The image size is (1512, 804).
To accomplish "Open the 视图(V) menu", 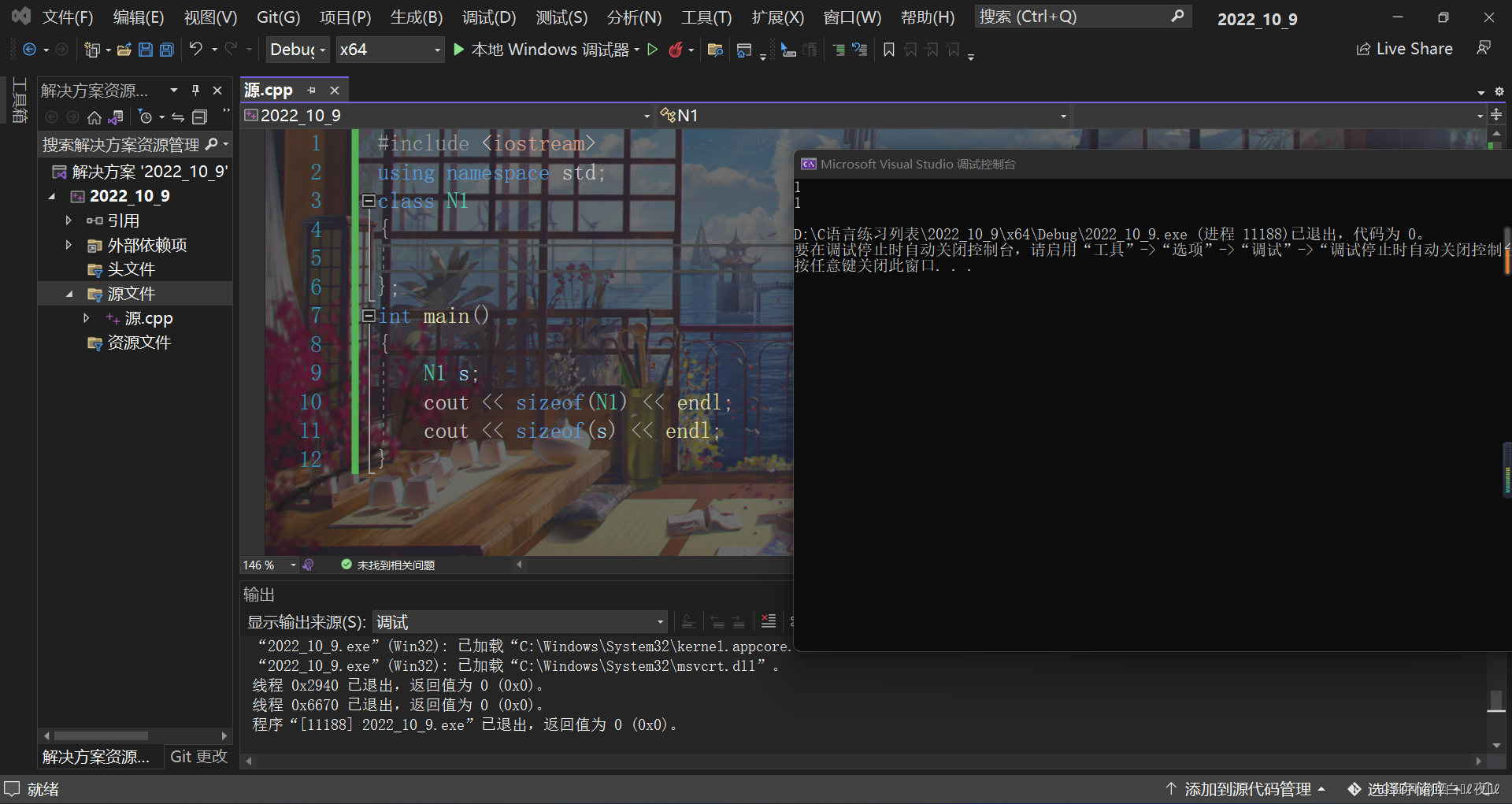I will 209,17.
